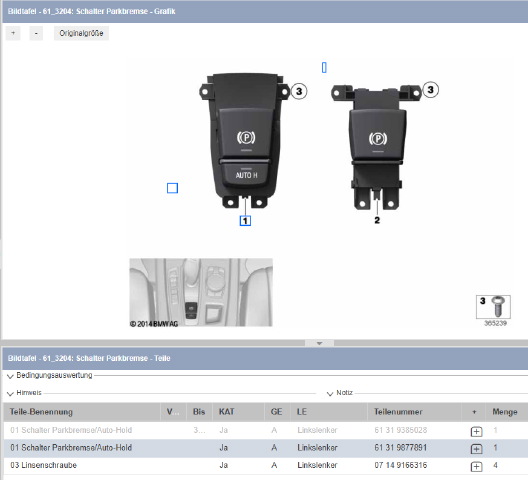528x480 pixels.
Task: Add Linsenschraube 07 14 9166316 with plus icon
Action: (476, 467)
